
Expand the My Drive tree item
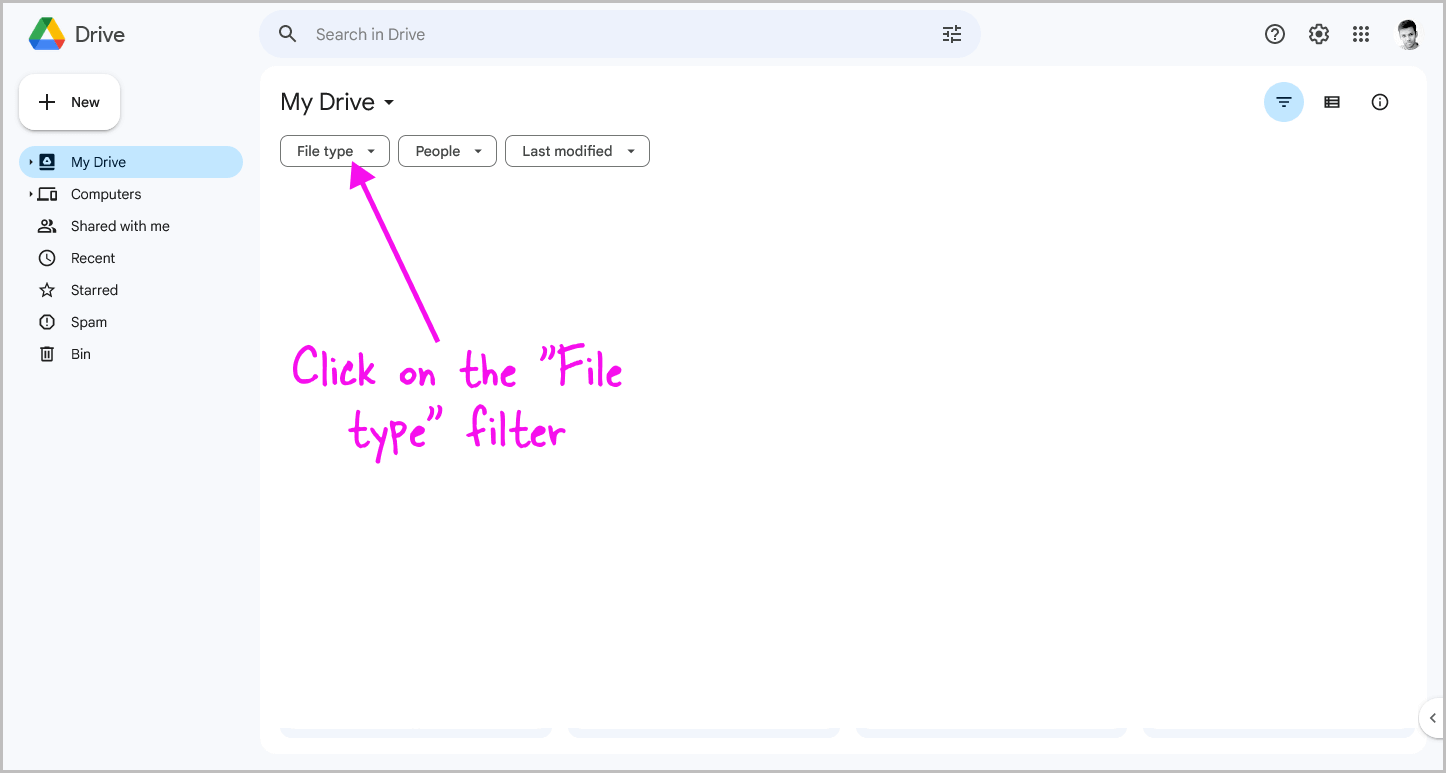pos(31,161)
